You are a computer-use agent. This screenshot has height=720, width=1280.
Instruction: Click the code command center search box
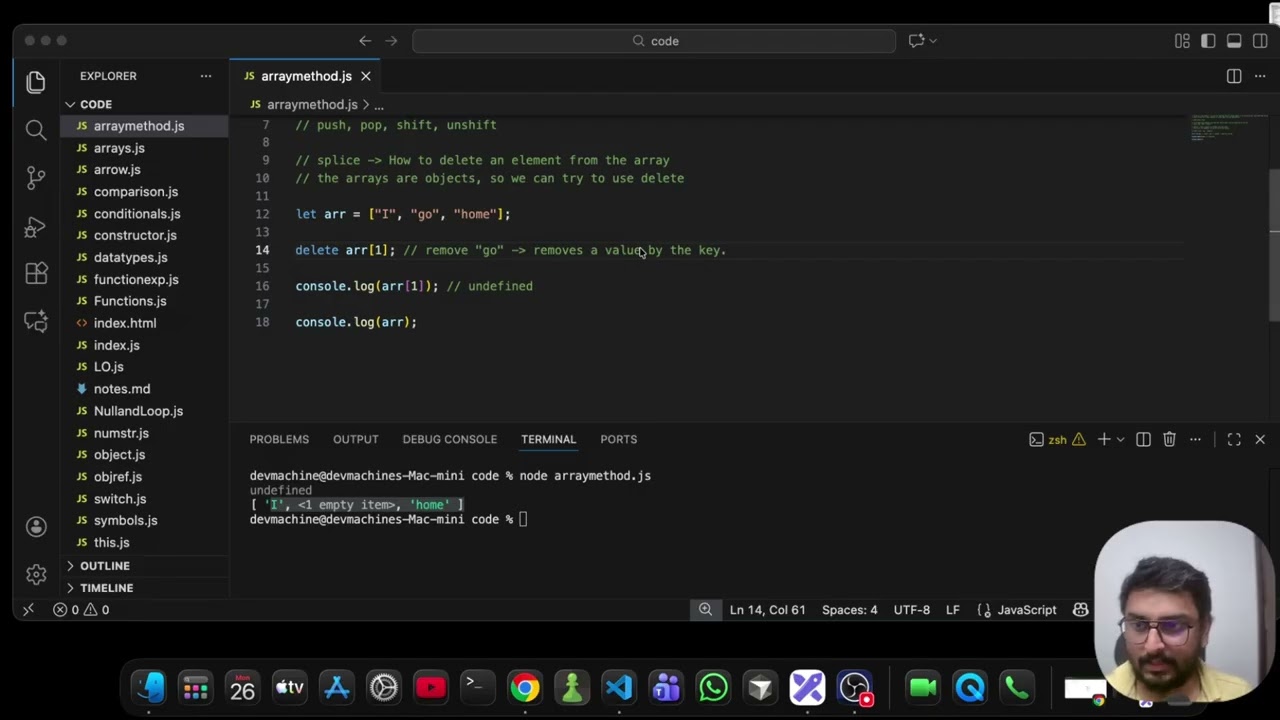click(x=654, y=41)
